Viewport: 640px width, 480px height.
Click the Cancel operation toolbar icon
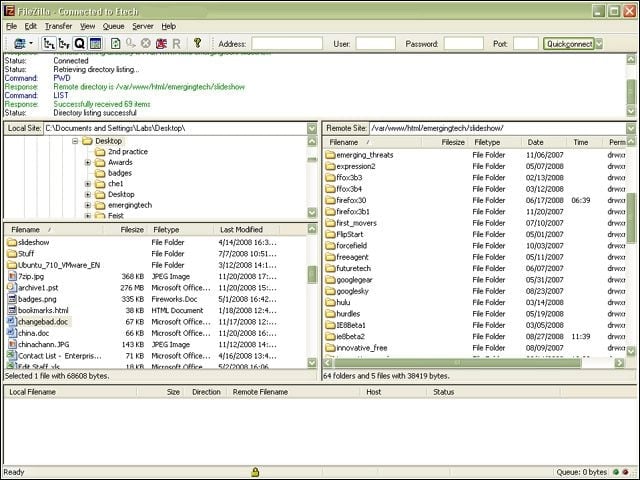pos(146,43)
